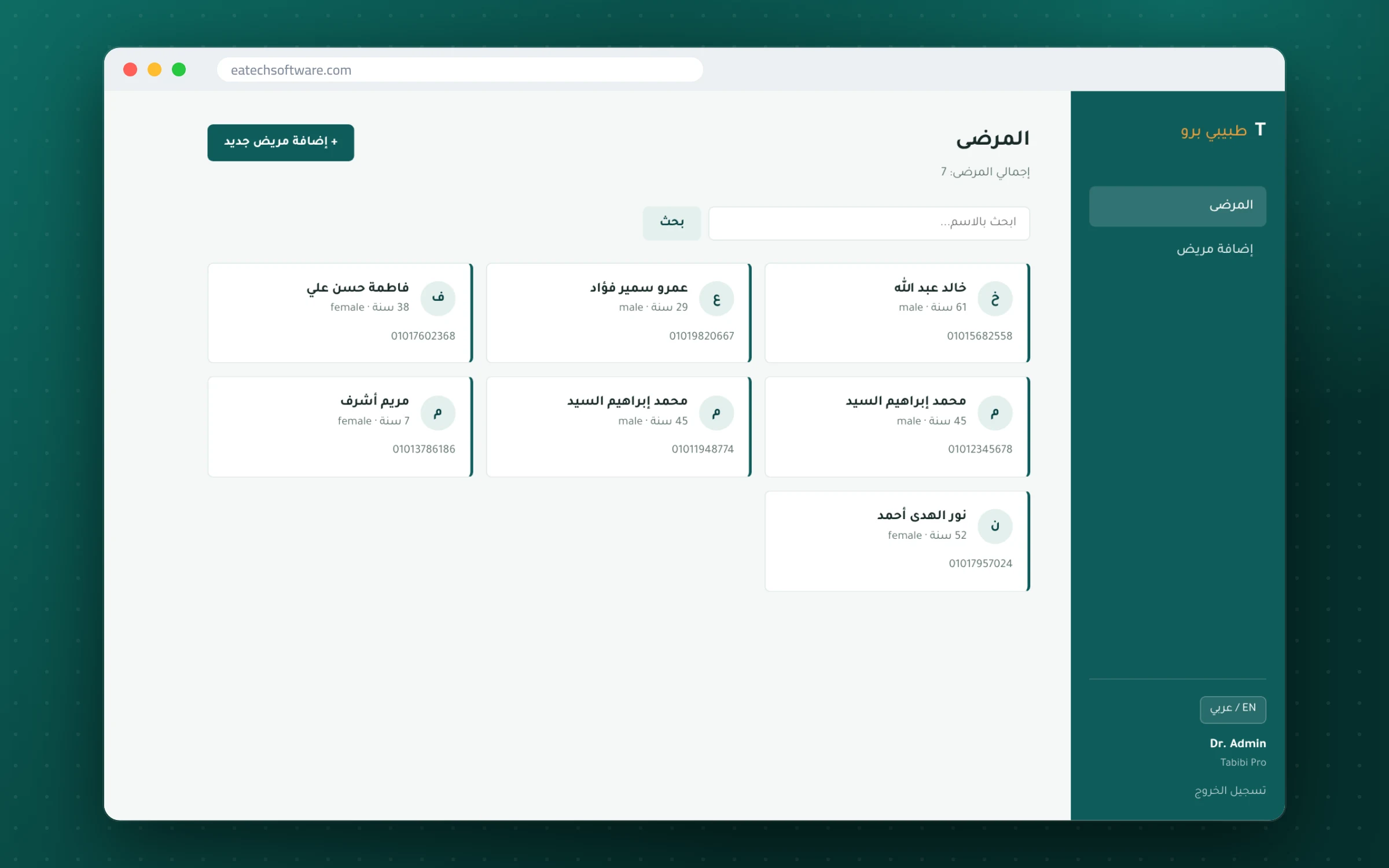Click phone number 01019820667
Screen dimensions: 1389x868
pos(701,336)
